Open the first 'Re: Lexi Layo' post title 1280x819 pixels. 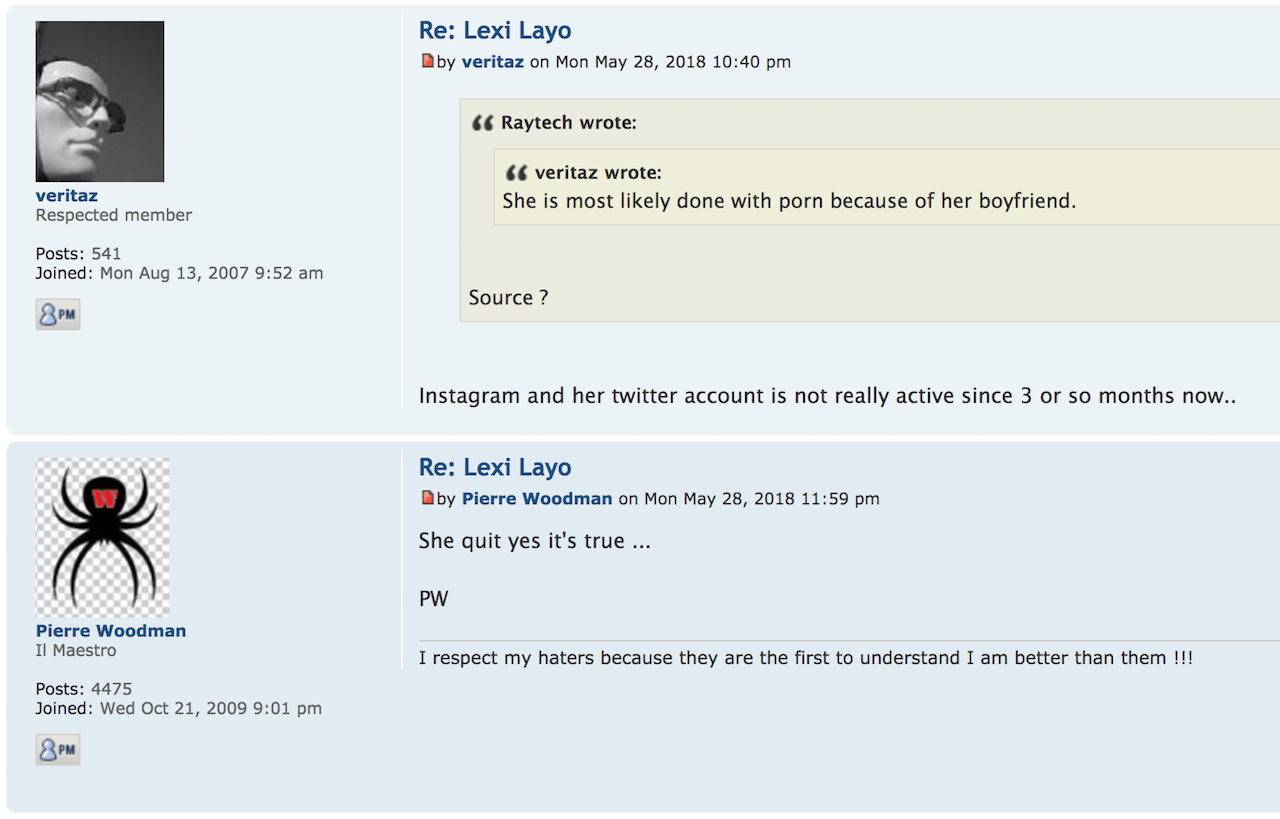click(495, 31)
